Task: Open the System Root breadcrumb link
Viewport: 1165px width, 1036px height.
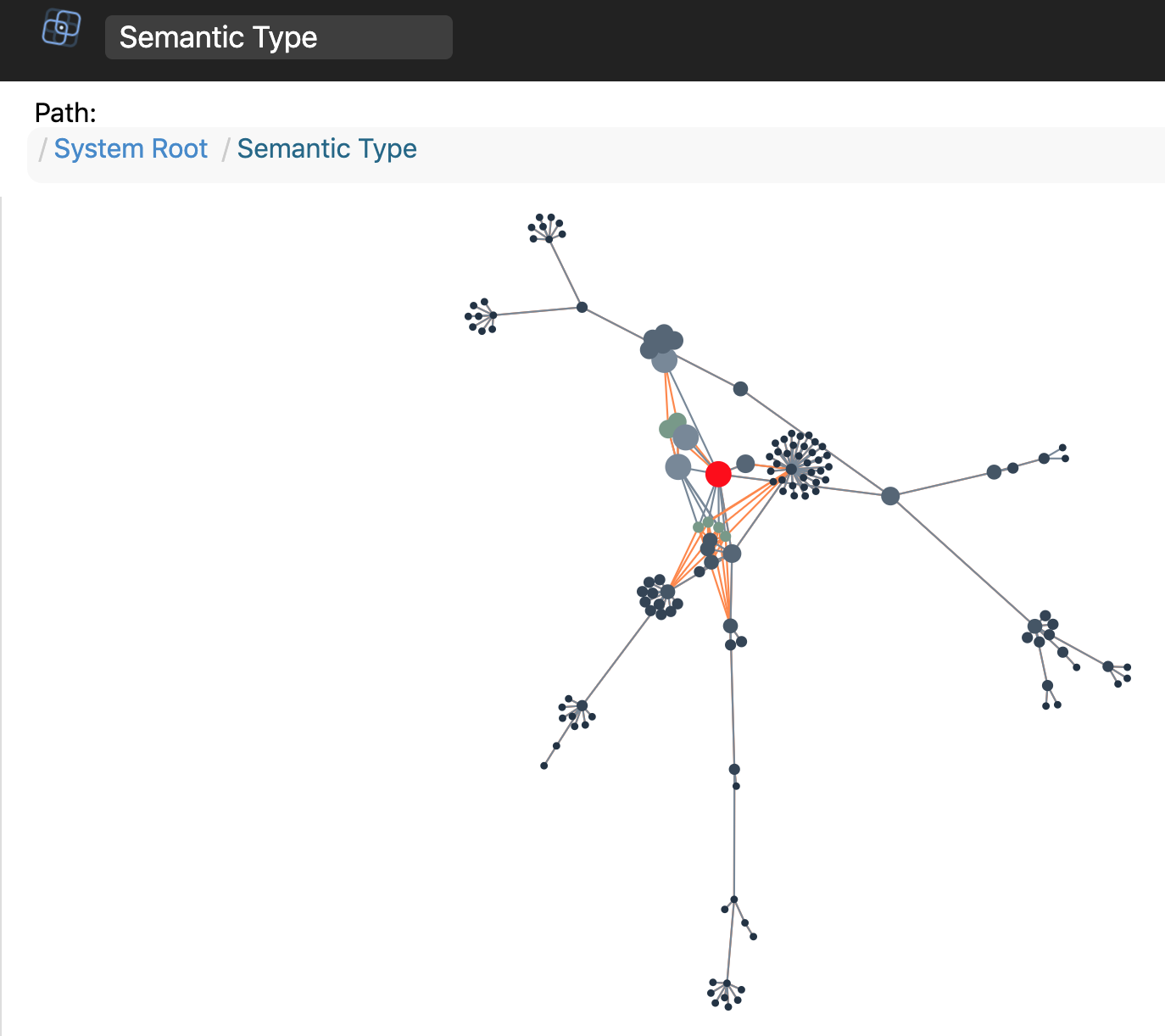Action: [x=131, y=149]
